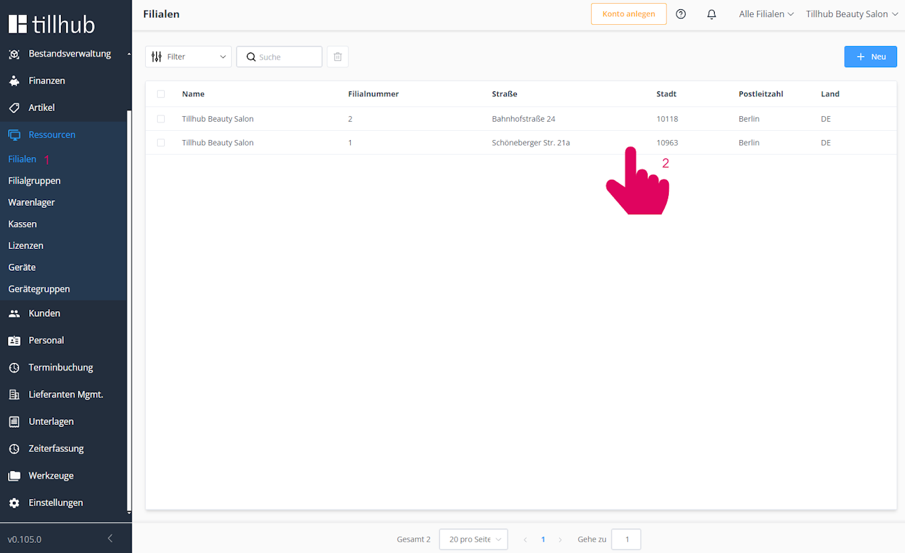Open the Filter dropdown

pos(188,57)
